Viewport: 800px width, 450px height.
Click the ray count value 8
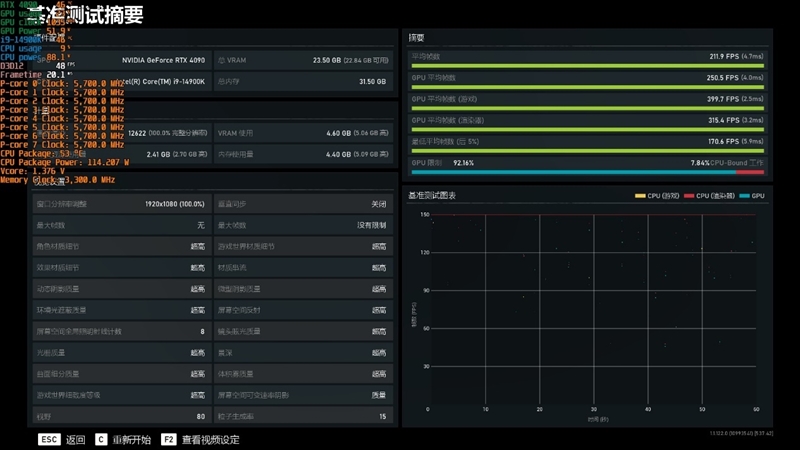coord(202,332)
